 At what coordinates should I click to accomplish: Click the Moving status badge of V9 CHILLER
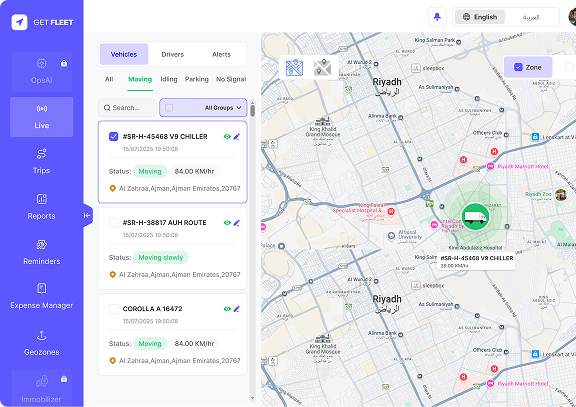tap(150, 171)
